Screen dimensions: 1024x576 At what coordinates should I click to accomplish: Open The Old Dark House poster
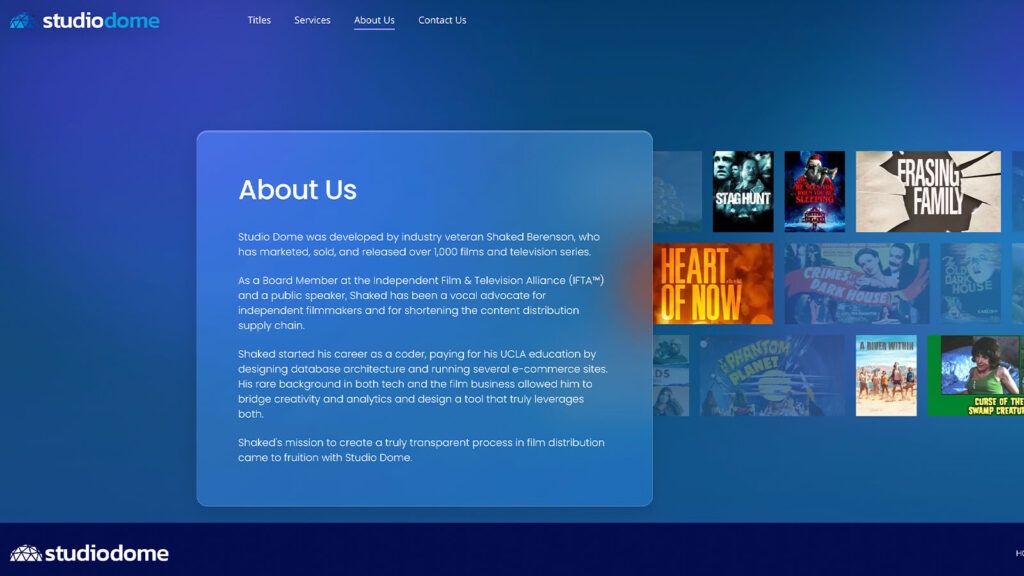pyautogui.click(x=970, y=283)
